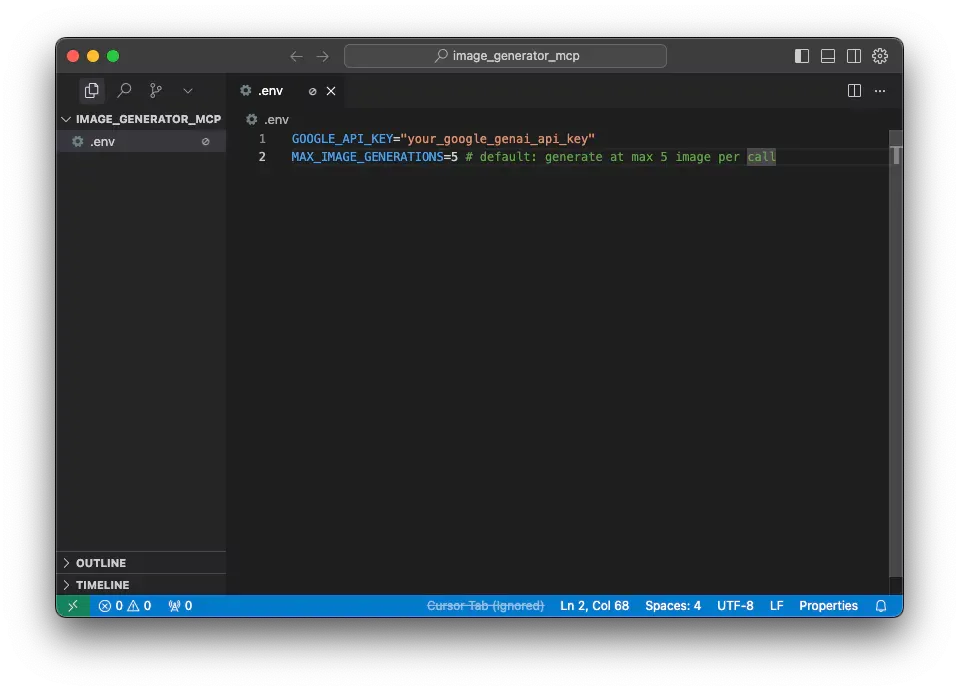
Task: Click the macOS yellow minimize button
Action: point(93,56)
